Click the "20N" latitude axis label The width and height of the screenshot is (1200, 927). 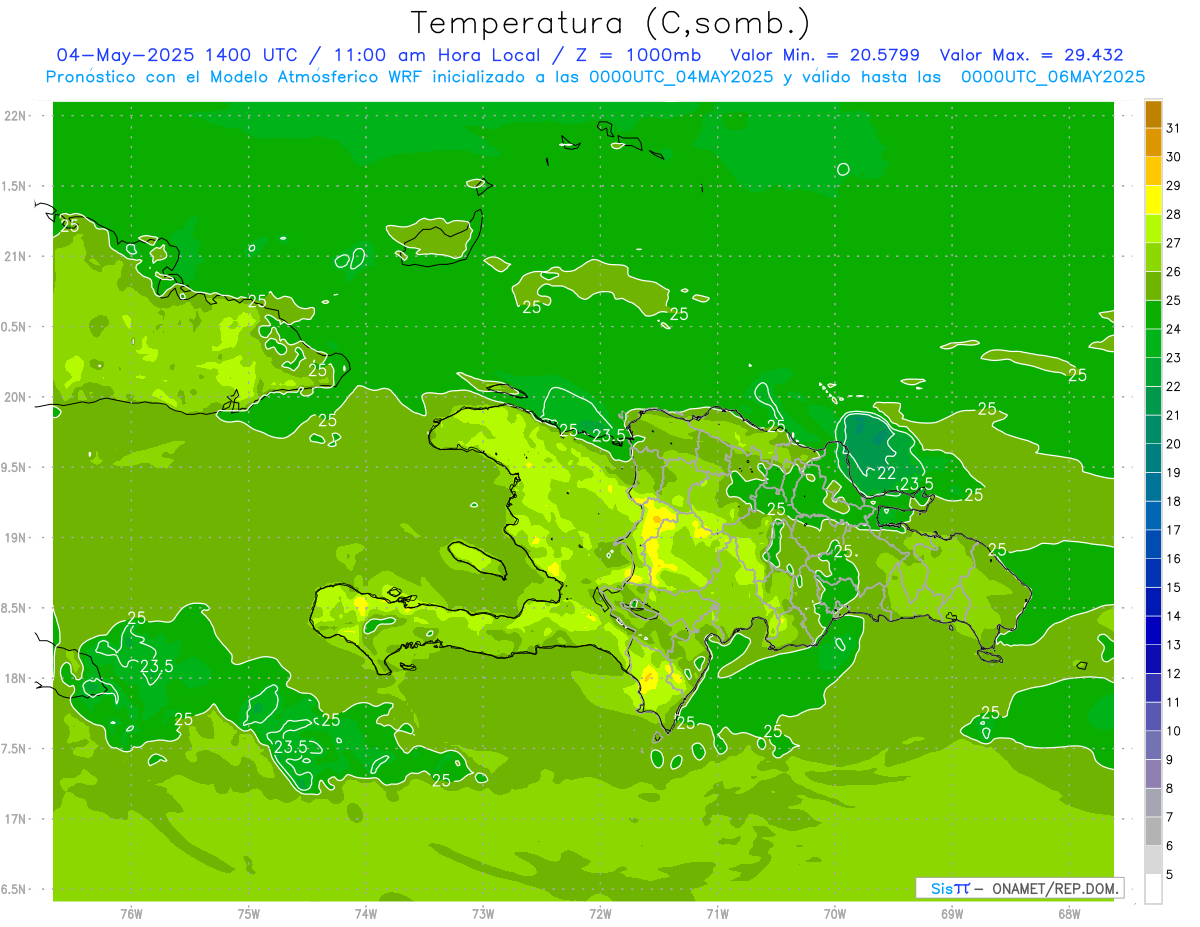click(16, 397)
